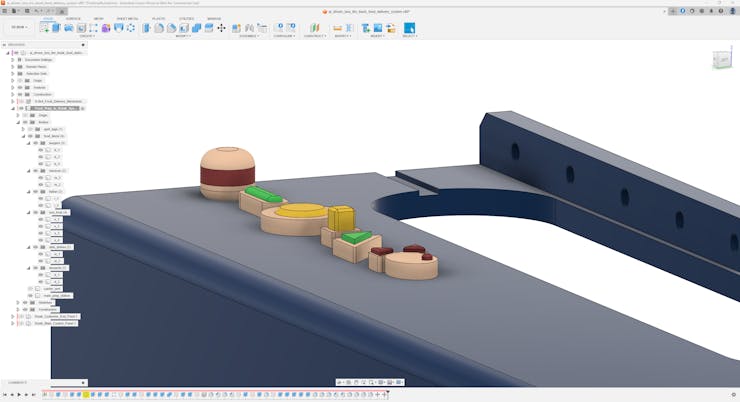Click the Orbit icon in the navigation bar

[x=340, y=382]
